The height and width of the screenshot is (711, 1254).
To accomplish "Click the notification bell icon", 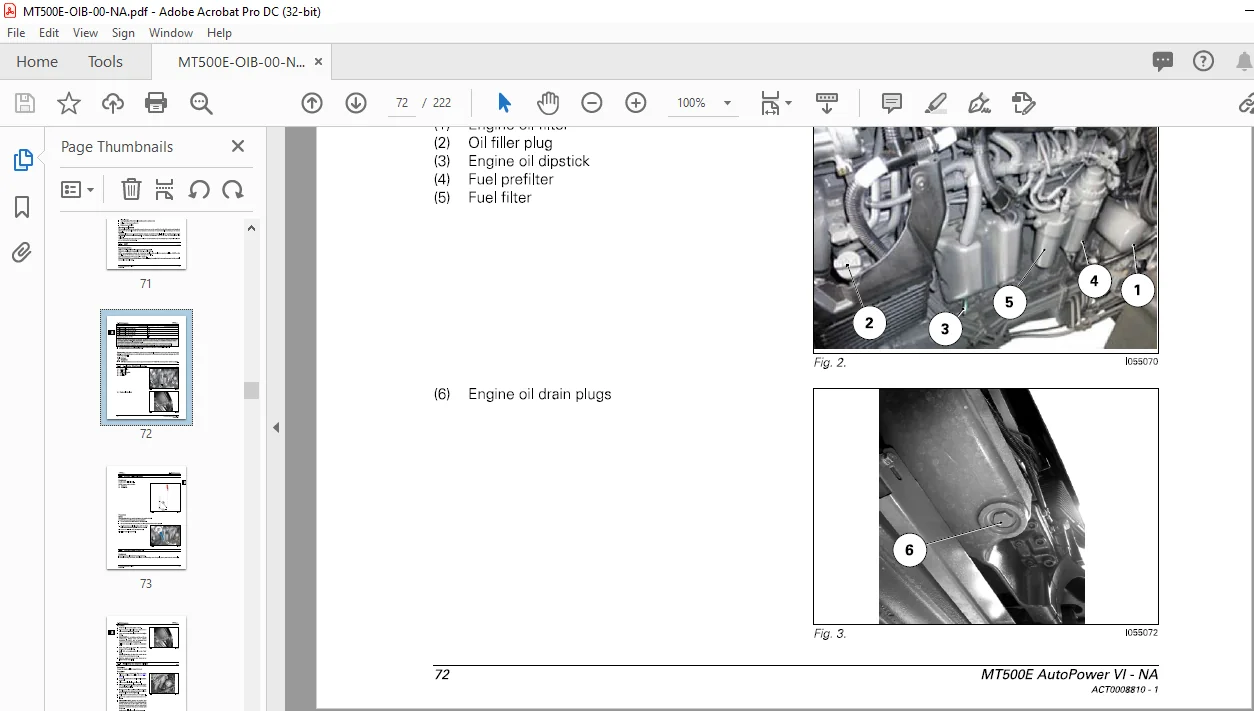I will (1245, 61).
